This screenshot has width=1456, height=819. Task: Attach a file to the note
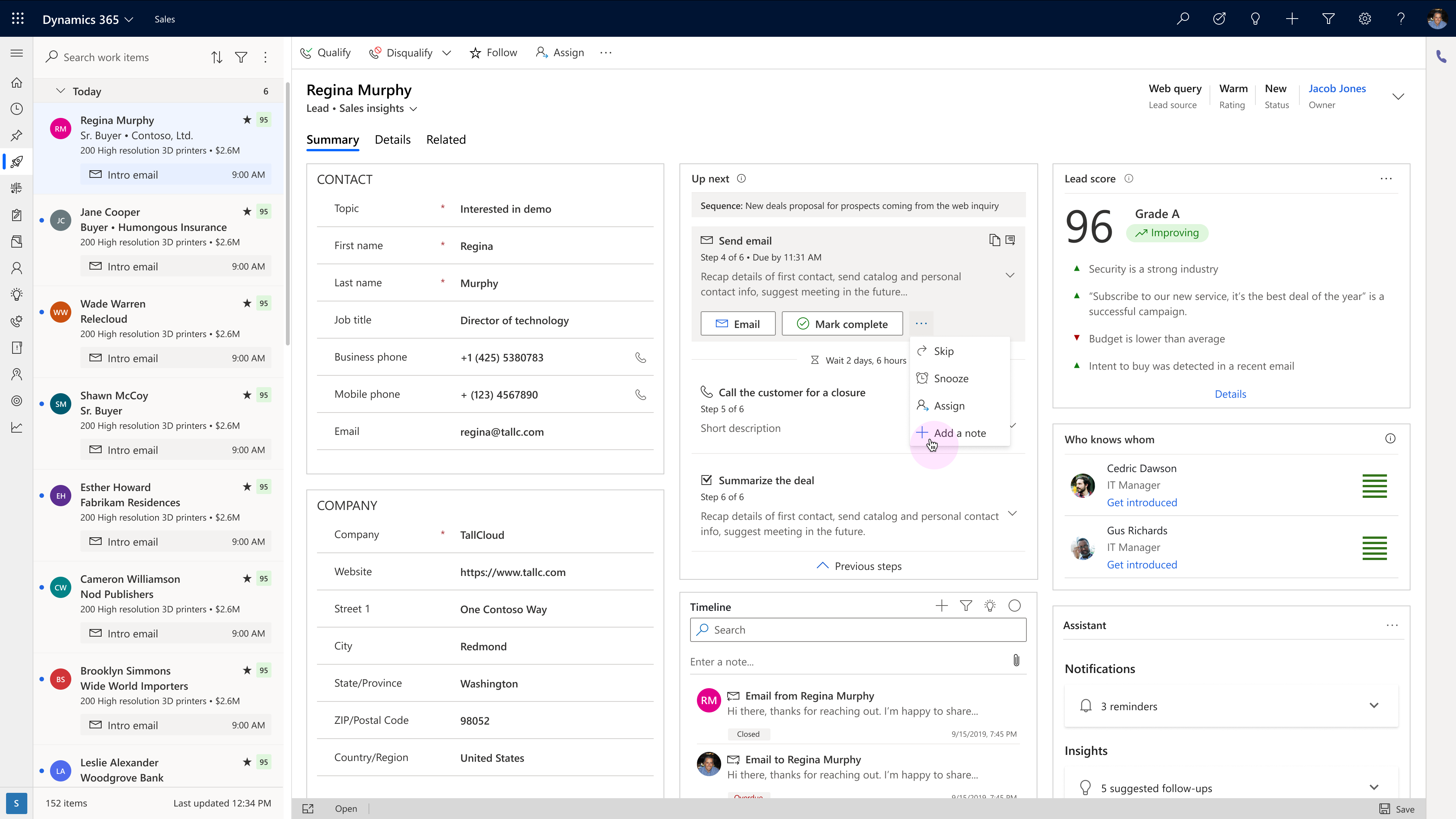point(1016,661)
